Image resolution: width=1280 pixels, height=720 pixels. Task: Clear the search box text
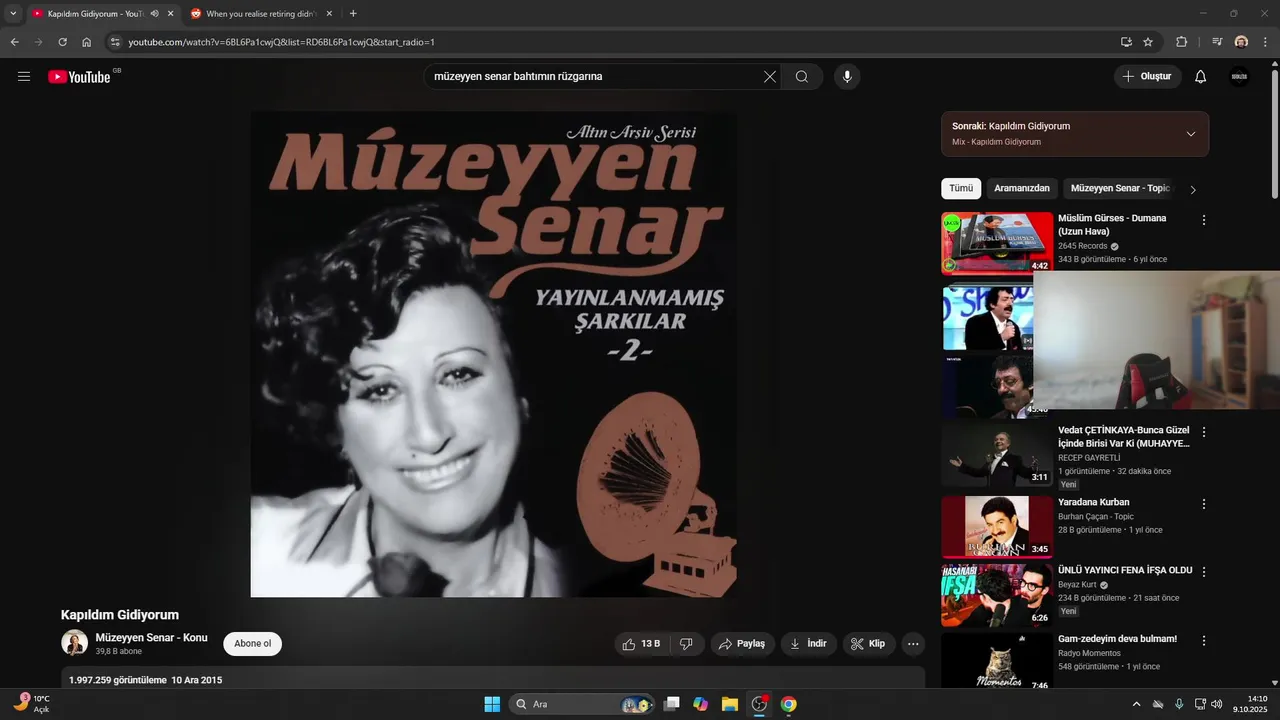coord(770,77)
